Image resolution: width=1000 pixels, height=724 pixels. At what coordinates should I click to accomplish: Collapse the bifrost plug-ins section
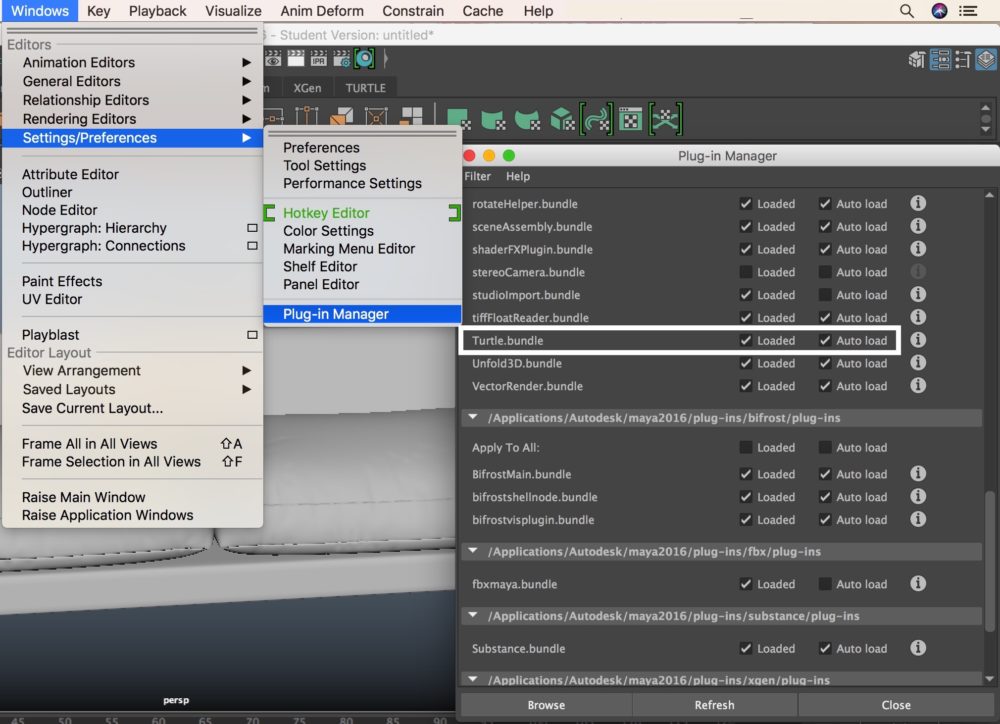pyautogui.click(x=473, y=417)
